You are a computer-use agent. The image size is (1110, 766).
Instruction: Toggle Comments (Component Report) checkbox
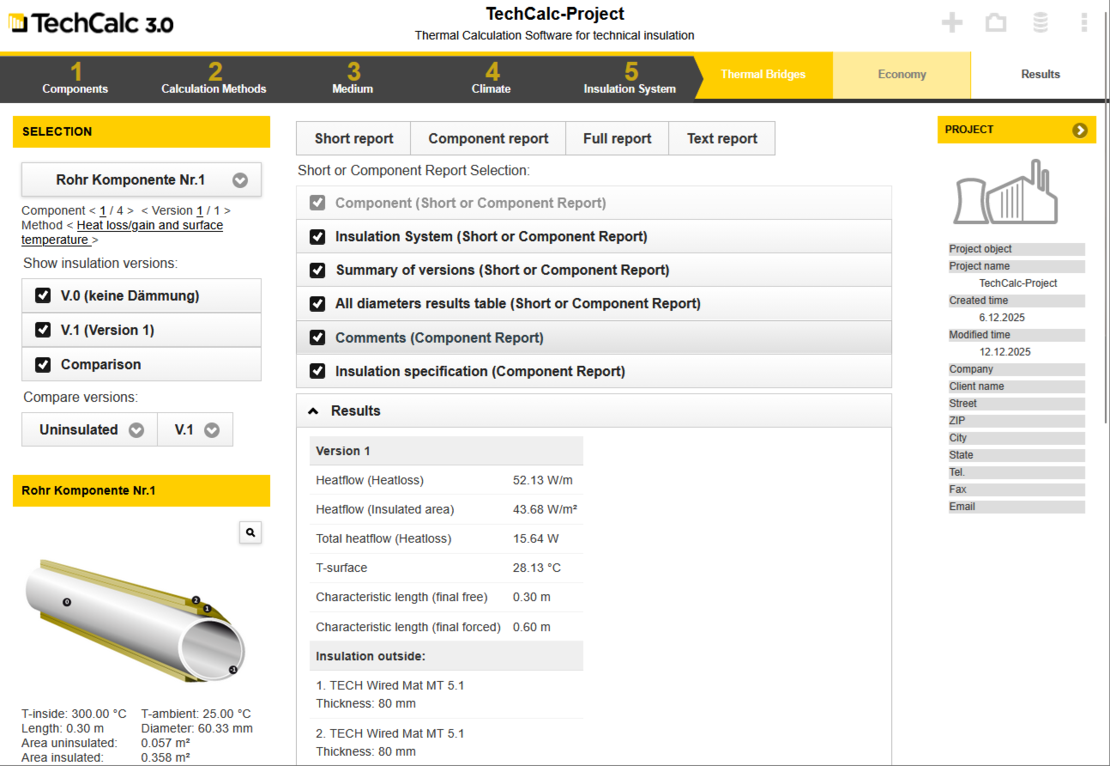318,338
